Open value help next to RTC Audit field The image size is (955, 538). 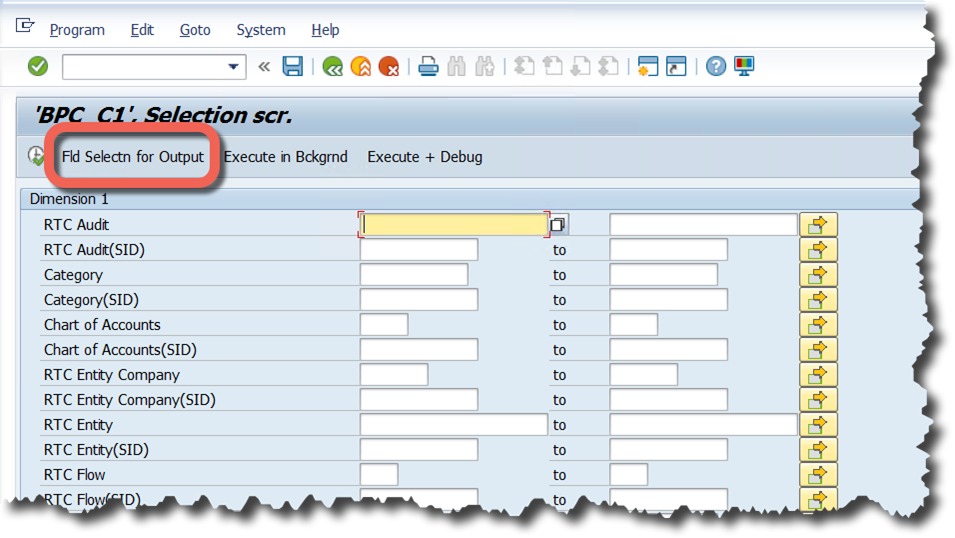click(558, 225)
